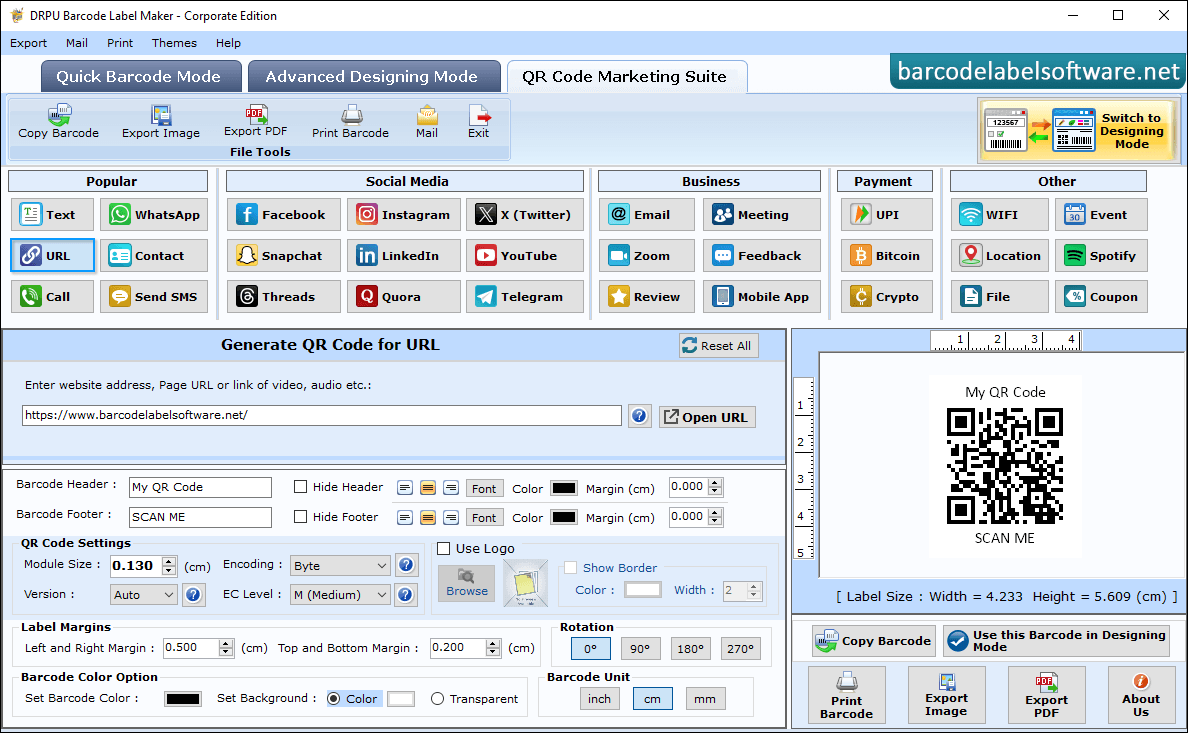Viewport: 1188px width, 733px height.
Task: Click the Open URL button
Action: click(x=707, y=417)
